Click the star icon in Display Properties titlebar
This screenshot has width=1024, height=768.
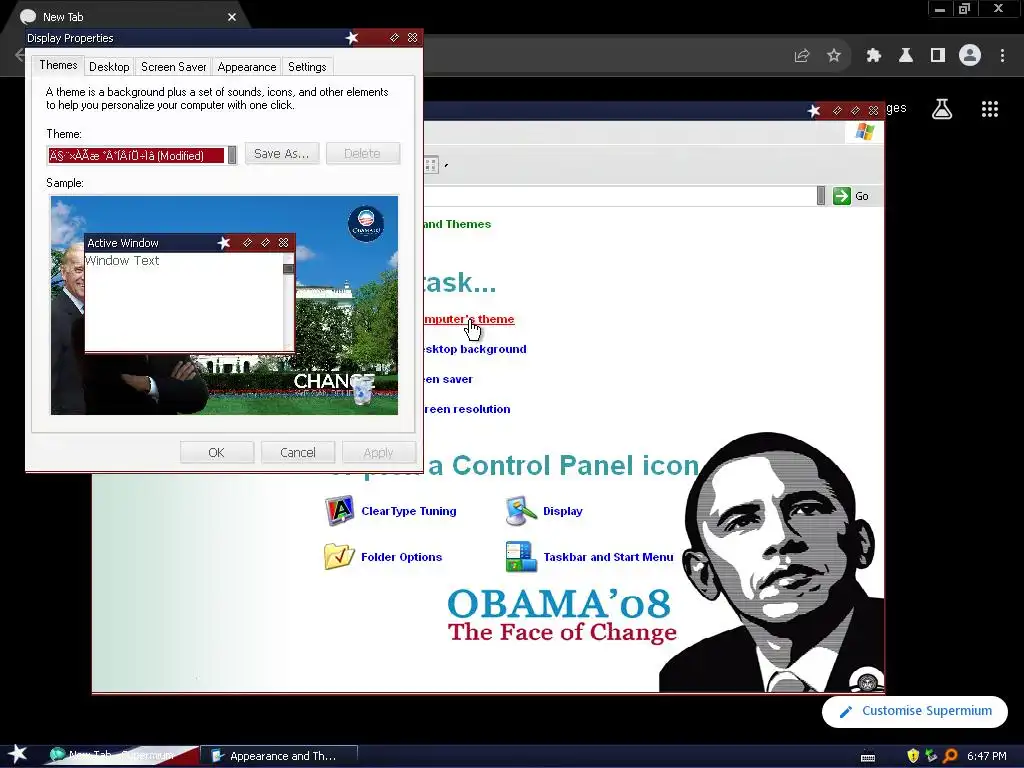[352, 38]
